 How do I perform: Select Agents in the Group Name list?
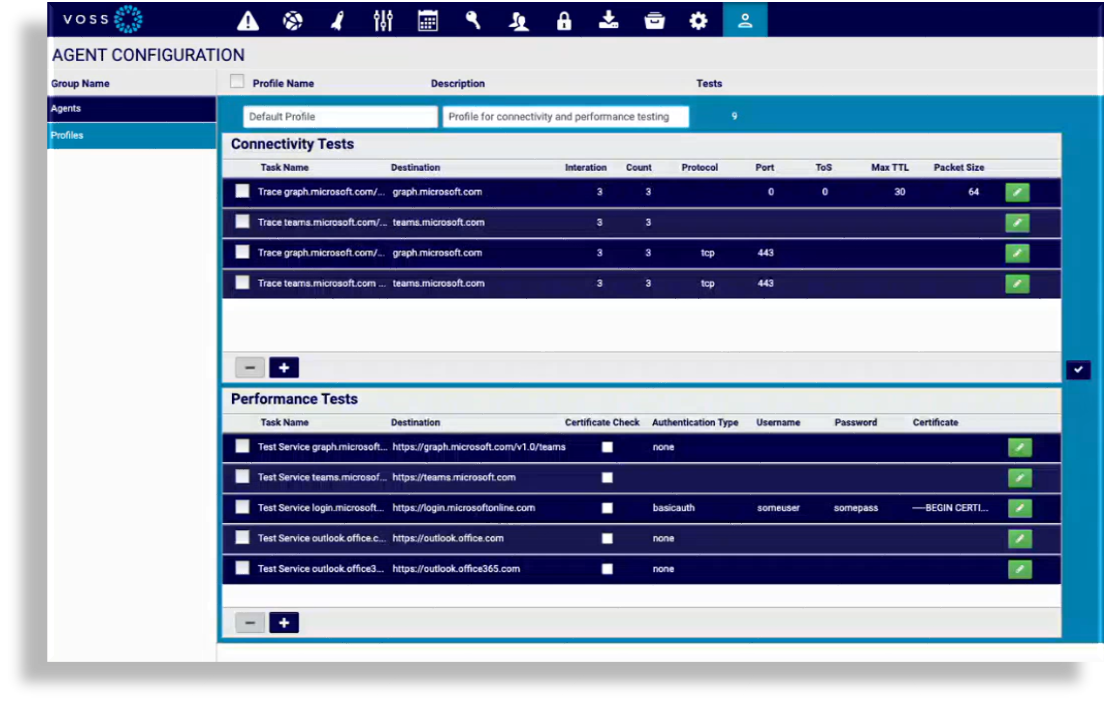click(132, 109)
